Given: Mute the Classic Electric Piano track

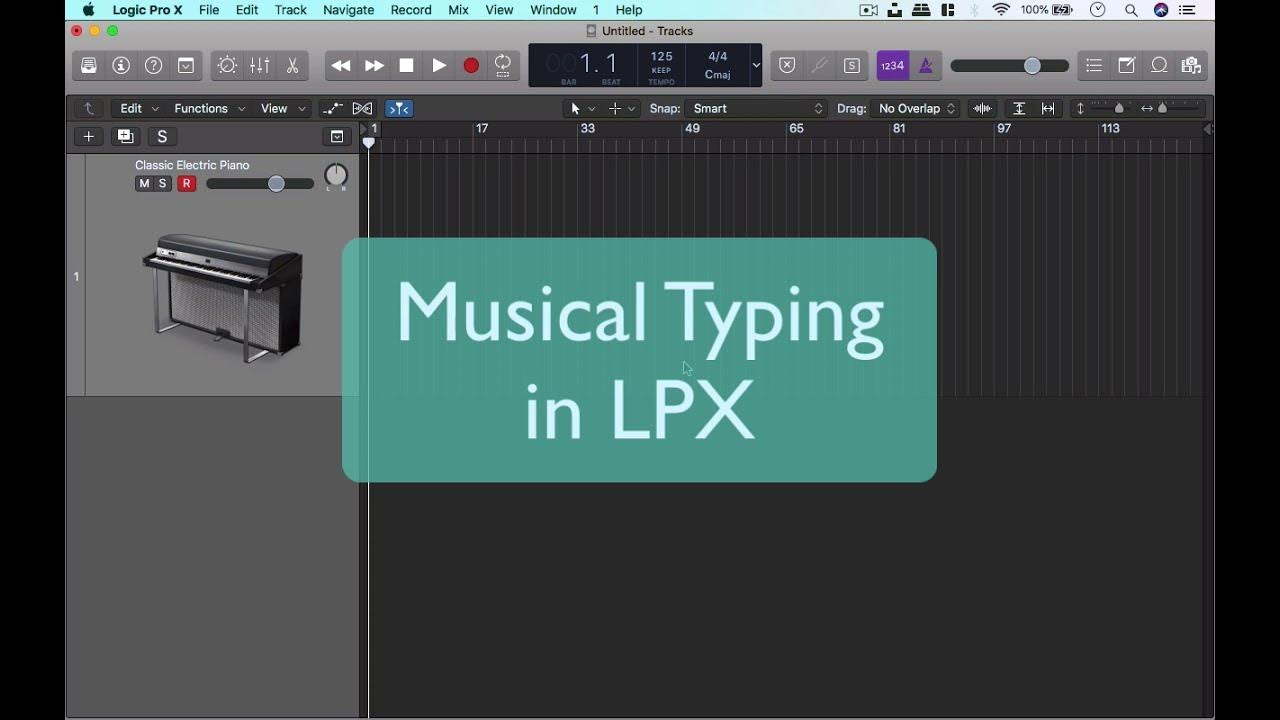Looking at the screenshot, I should click(144, 184).
